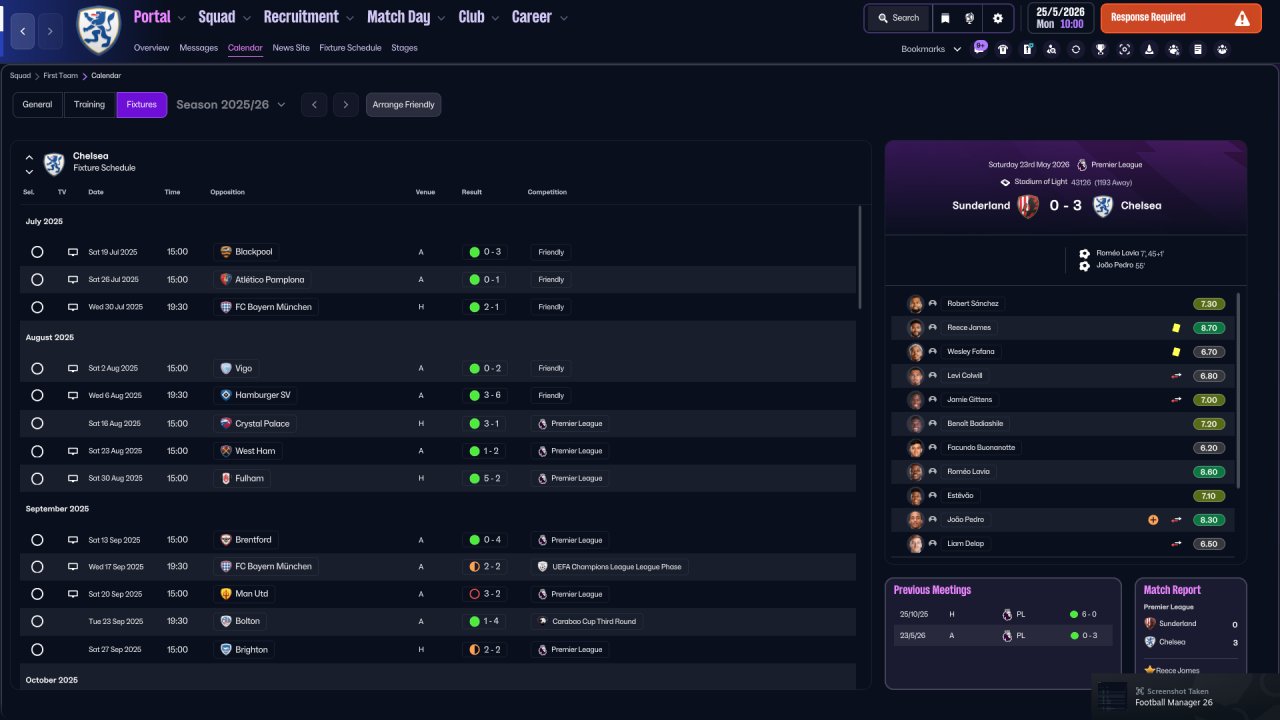Open the News Site tab
This screenshot has height=720, width=1280.
pos(291,48)
